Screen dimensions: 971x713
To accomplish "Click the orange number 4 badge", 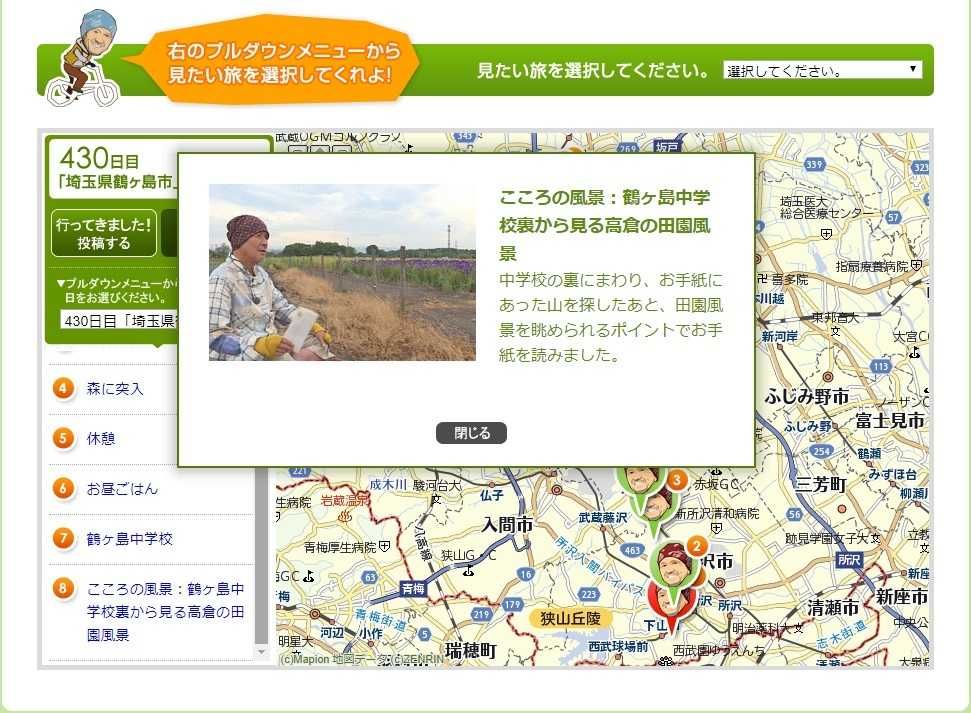I will (63, 388).
